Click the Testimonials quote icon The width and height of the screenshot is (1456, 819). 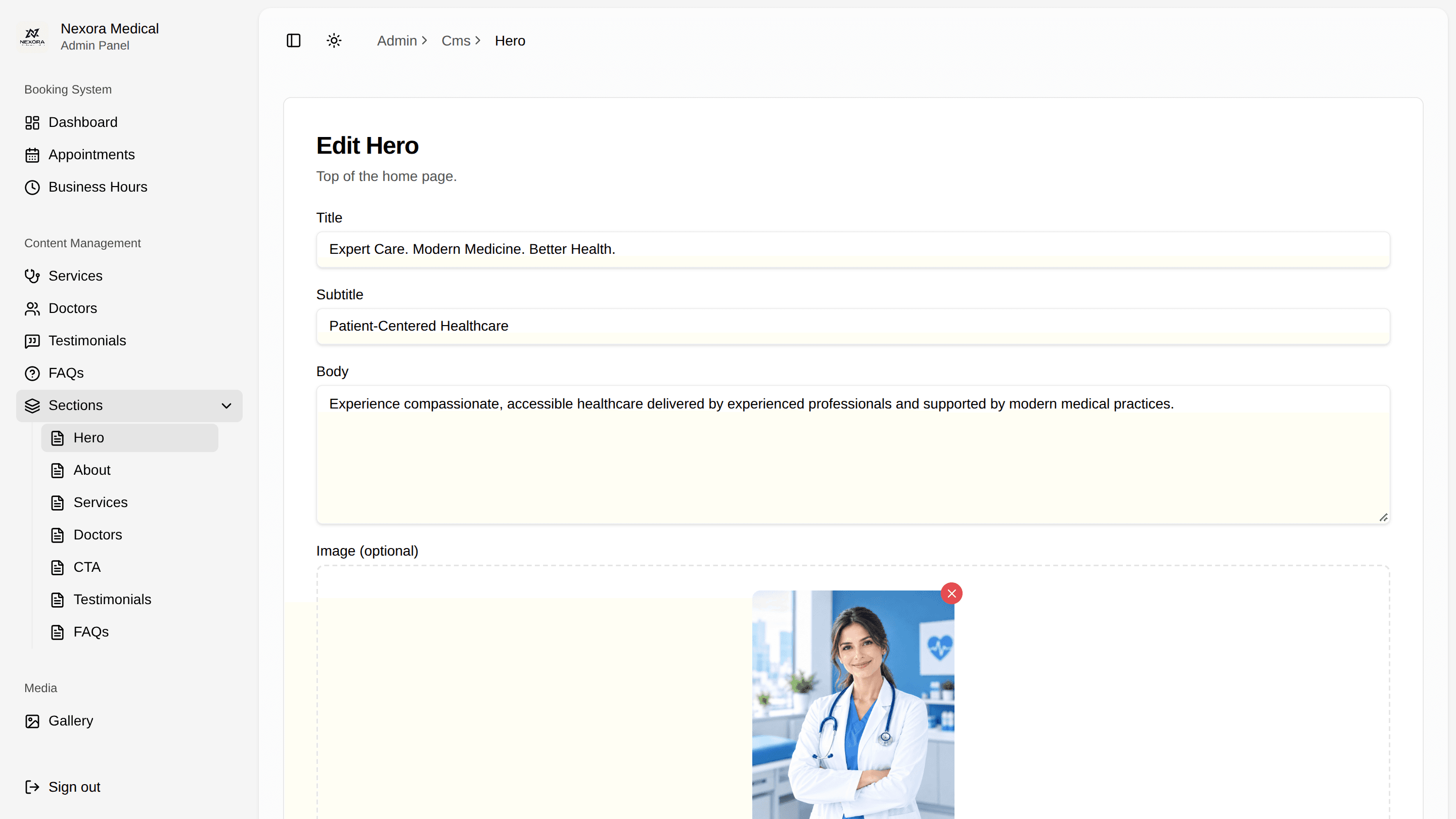[x=32, y=341]
